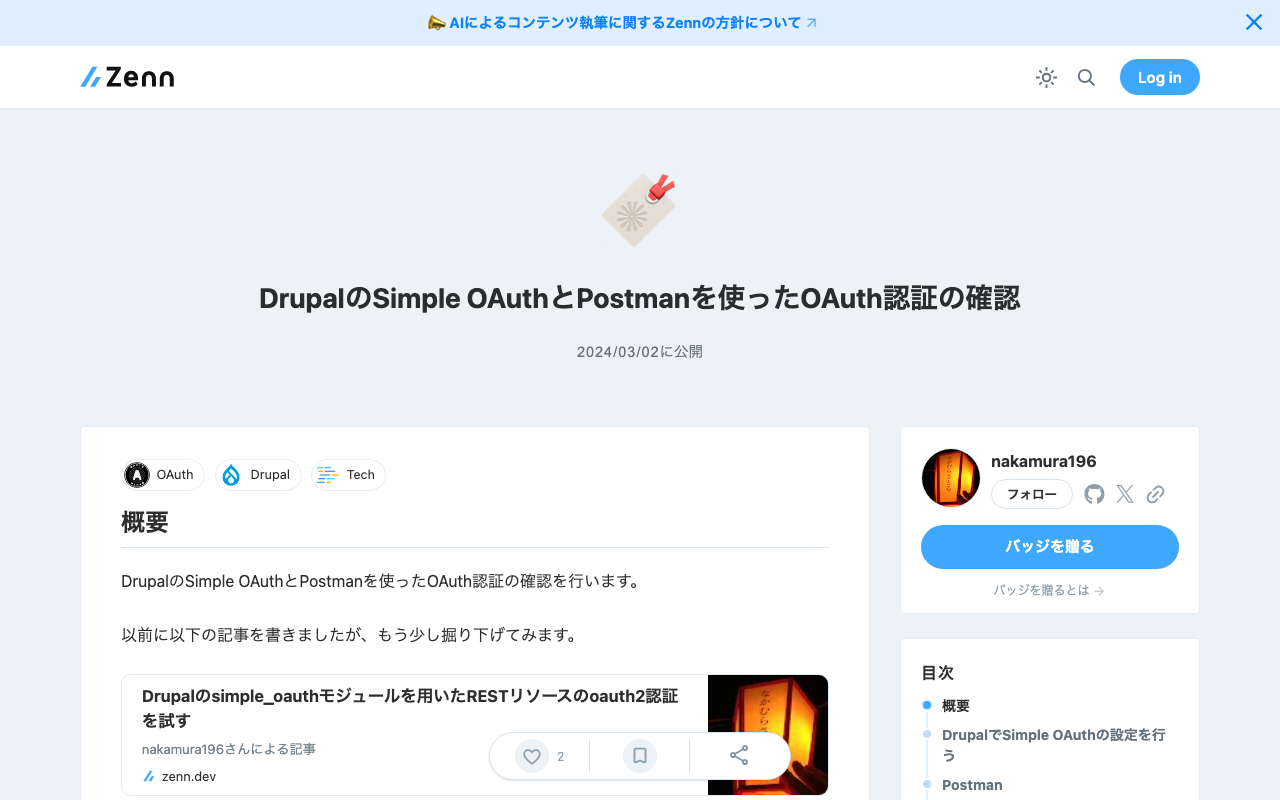Toggle follow for nakamura196
This screenshot has height=800, width=1280.
(1031, 494)
